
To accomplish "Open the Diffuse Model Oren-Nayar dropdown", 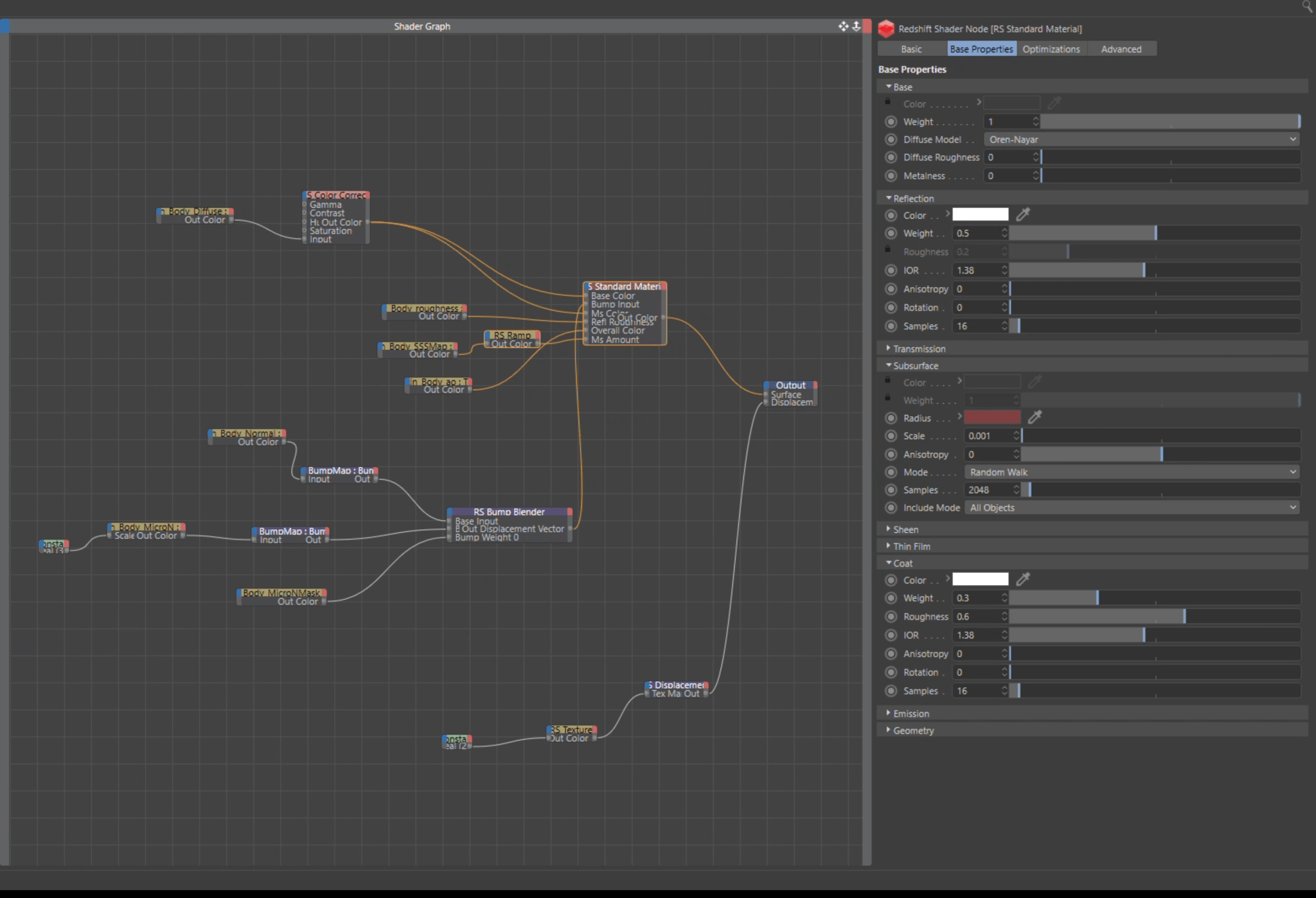I will point(1141,139).
